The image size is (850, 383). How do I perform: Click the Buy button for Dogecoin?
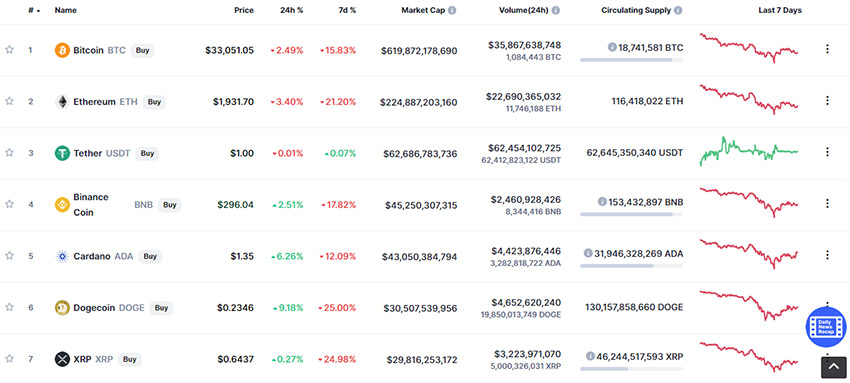tap(161, 308)
